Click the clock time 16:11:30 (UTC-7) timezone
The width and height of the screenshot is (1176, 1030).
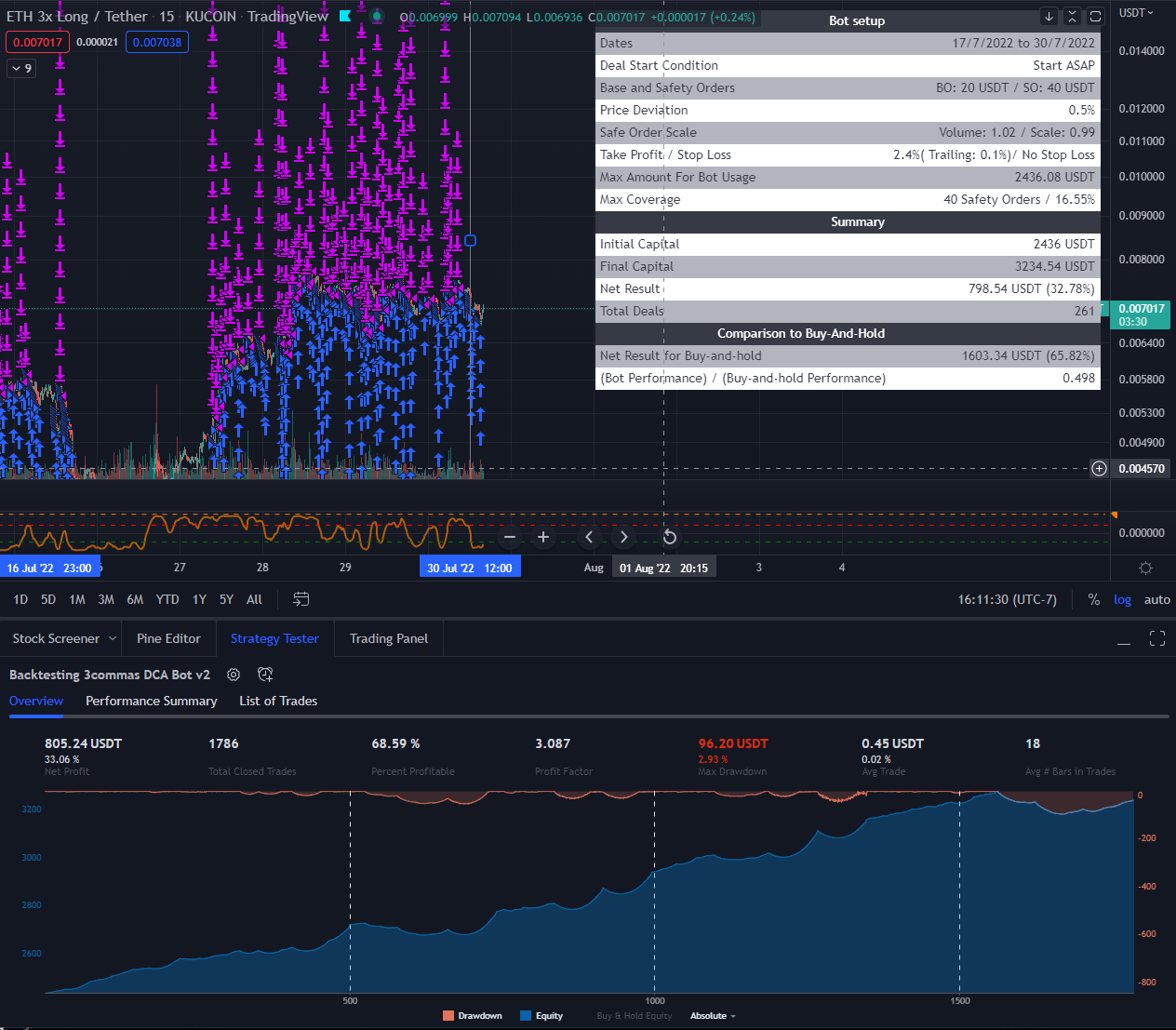coord(1008,599)
